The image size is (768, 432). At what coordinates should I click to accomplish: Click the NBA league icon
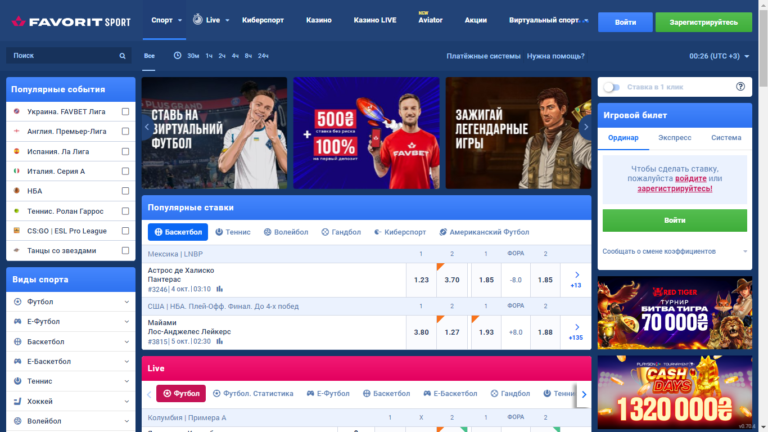(17, 191)
